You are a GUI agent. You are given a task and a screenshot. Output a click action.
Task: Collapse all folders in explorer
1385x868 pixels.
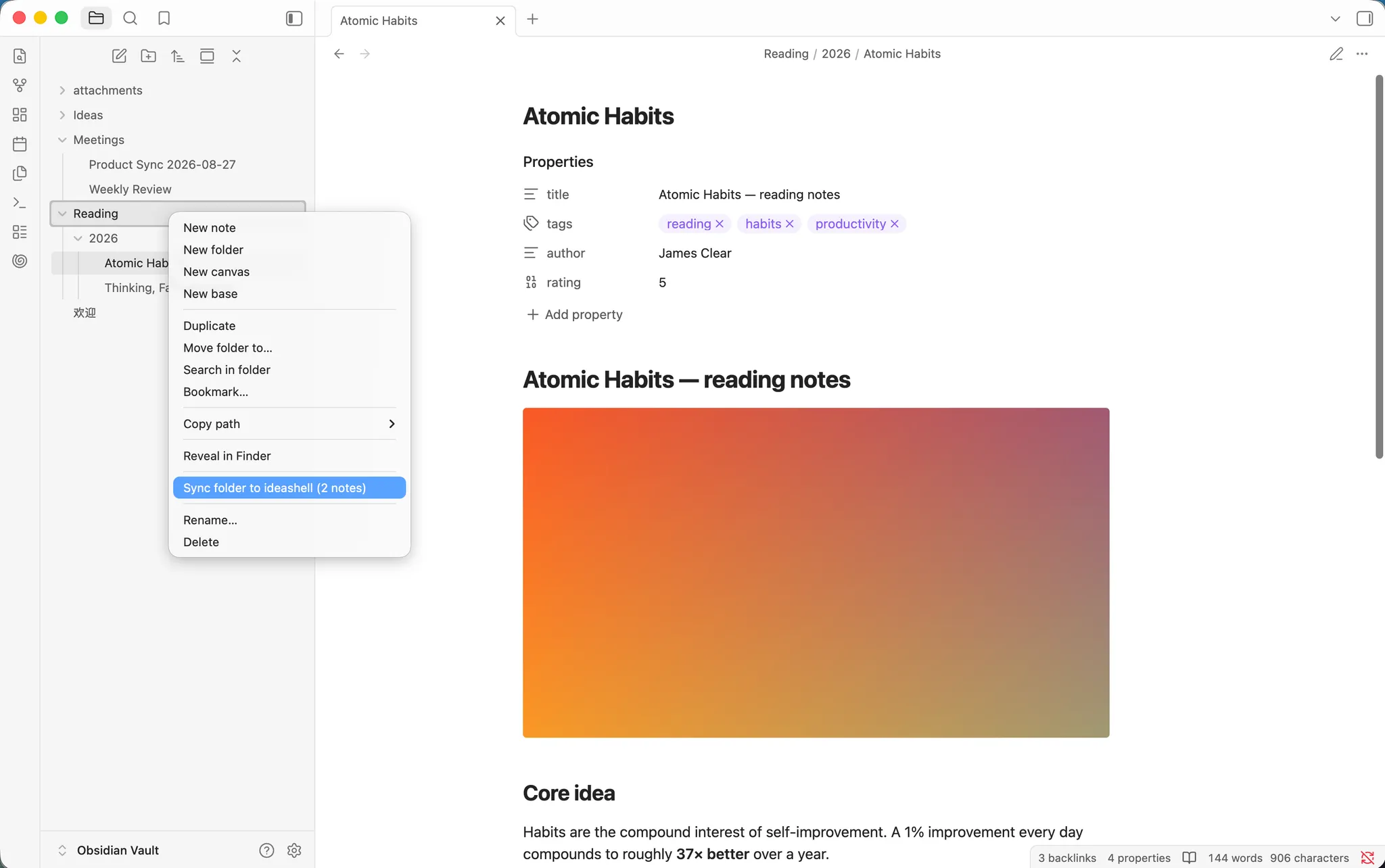(236, 56)
